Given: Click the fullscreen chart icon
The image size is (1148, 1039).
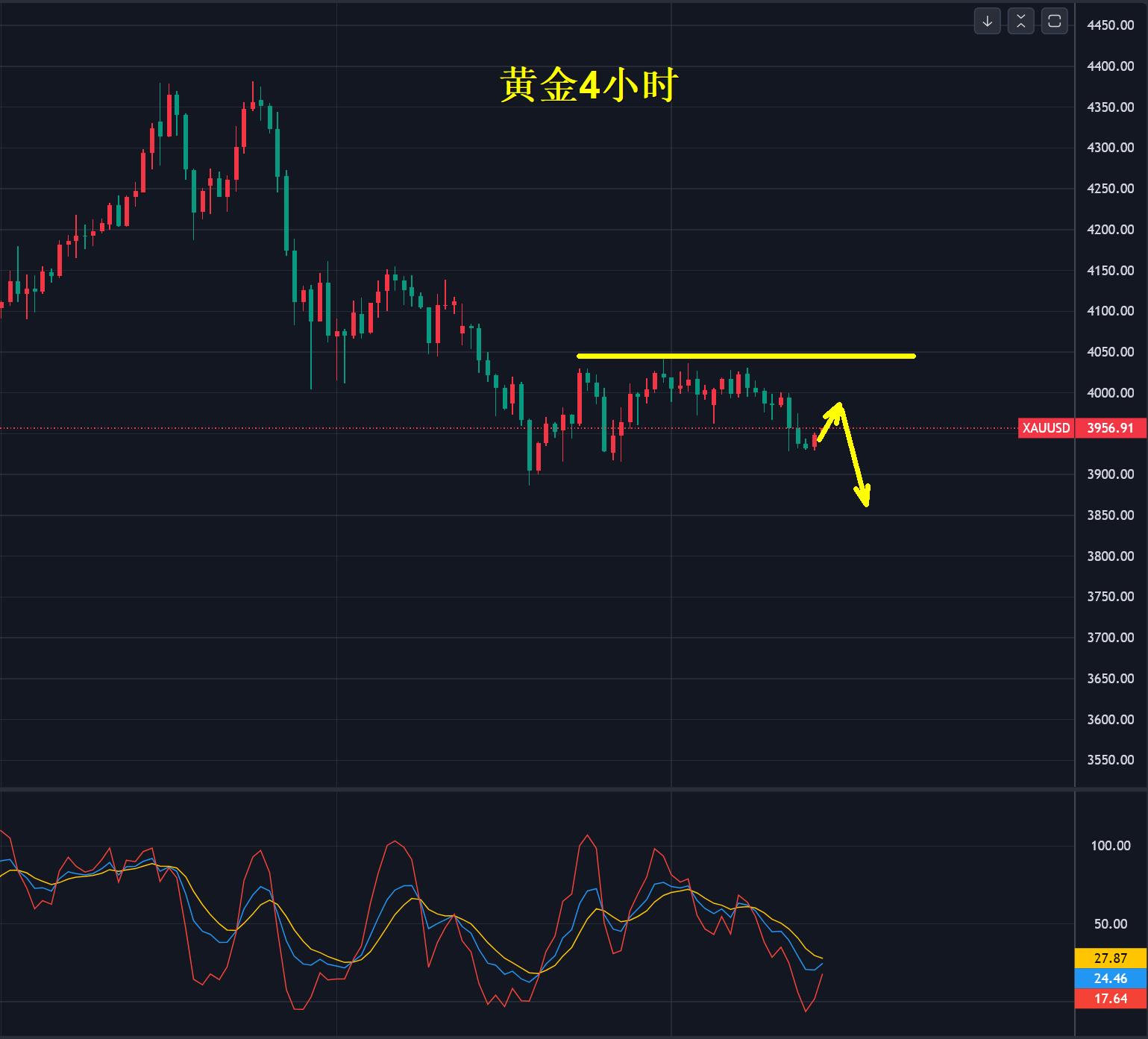Looking at the screenshot, I should [1053, 22].
